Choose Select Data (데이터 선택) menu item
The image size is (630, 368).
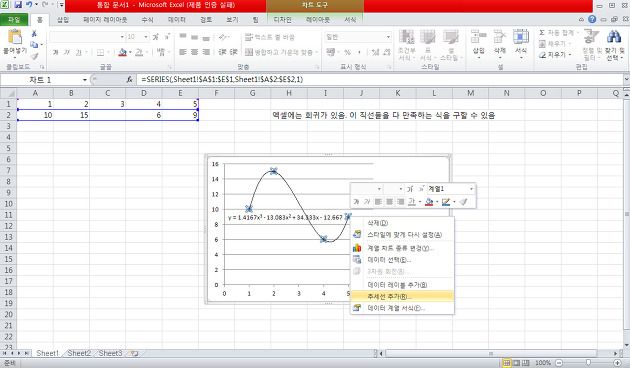402,260
